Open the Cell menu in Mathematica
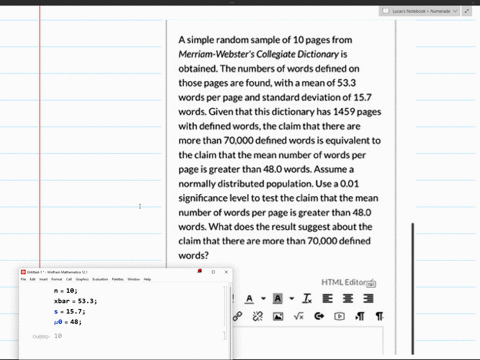The image size is (480, 360). pos(69,279)
